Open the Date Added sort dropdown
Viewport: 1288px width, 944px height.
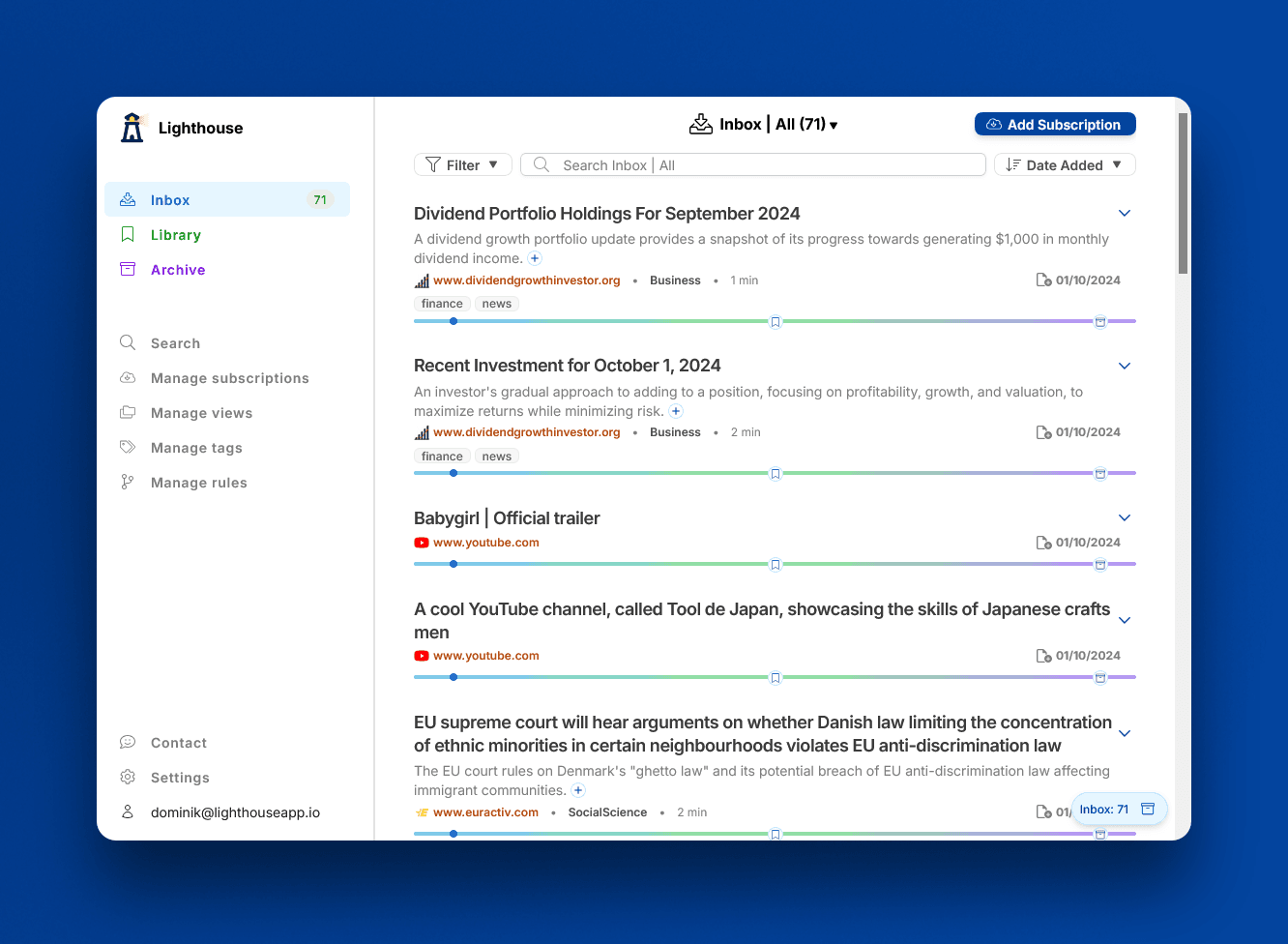point(1064,165)
